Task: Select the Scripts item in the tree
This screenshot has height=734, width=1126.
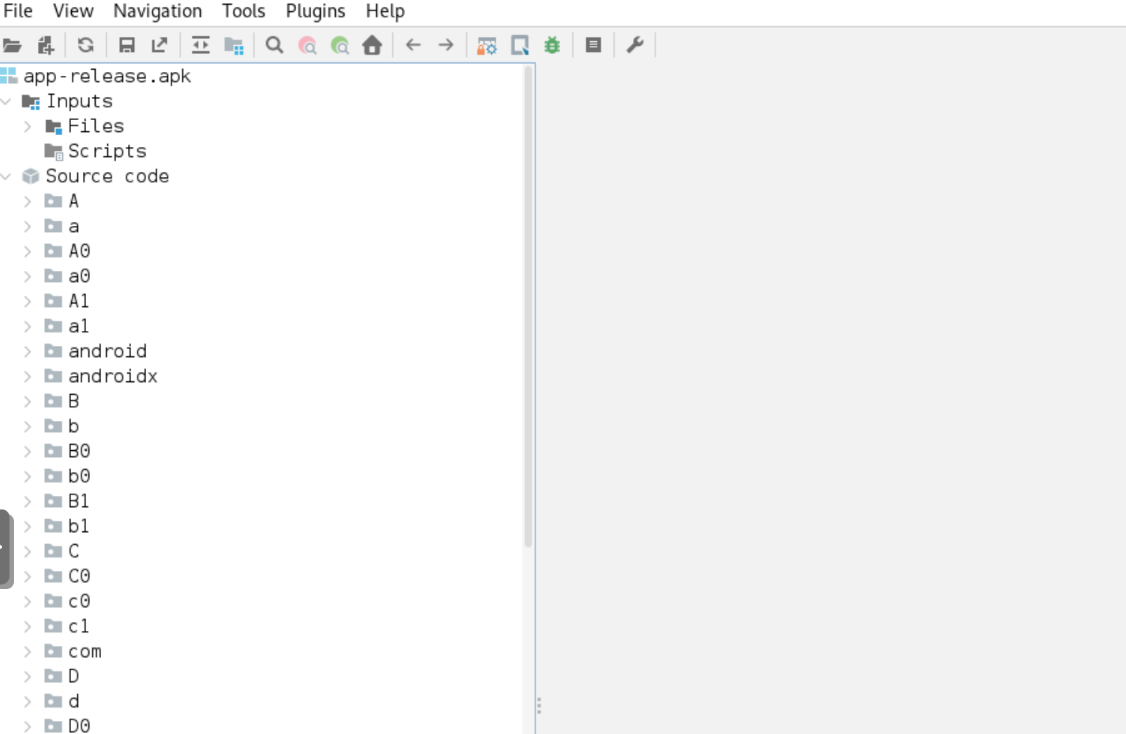Action: click(106, 151)
